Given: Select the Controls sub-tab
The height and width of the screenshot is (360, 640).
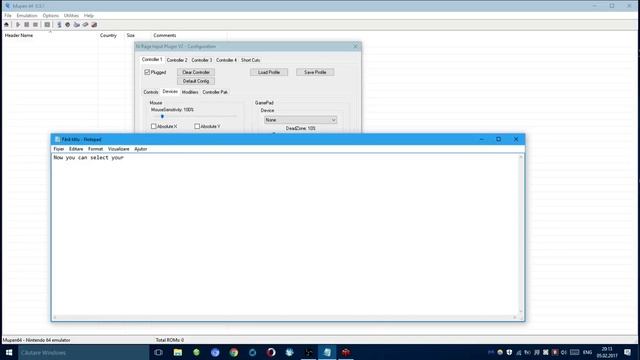Looking at the screenshot, I should pyautogui.click(x=151, y=92).
